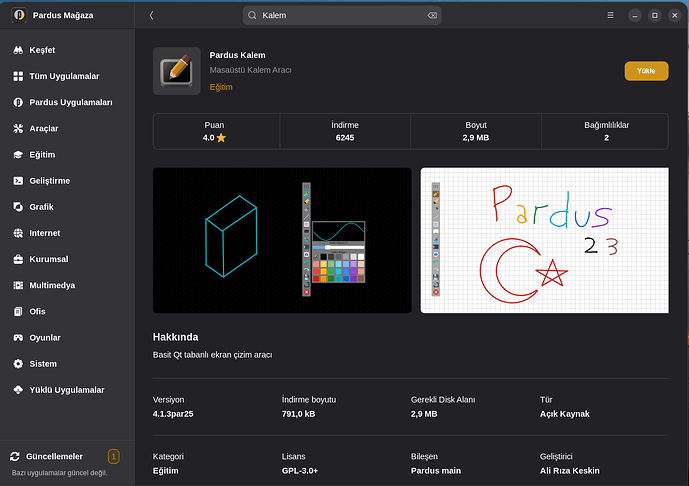Click the updates count badge showing 1
689x486 pixels.
(113, 457)
